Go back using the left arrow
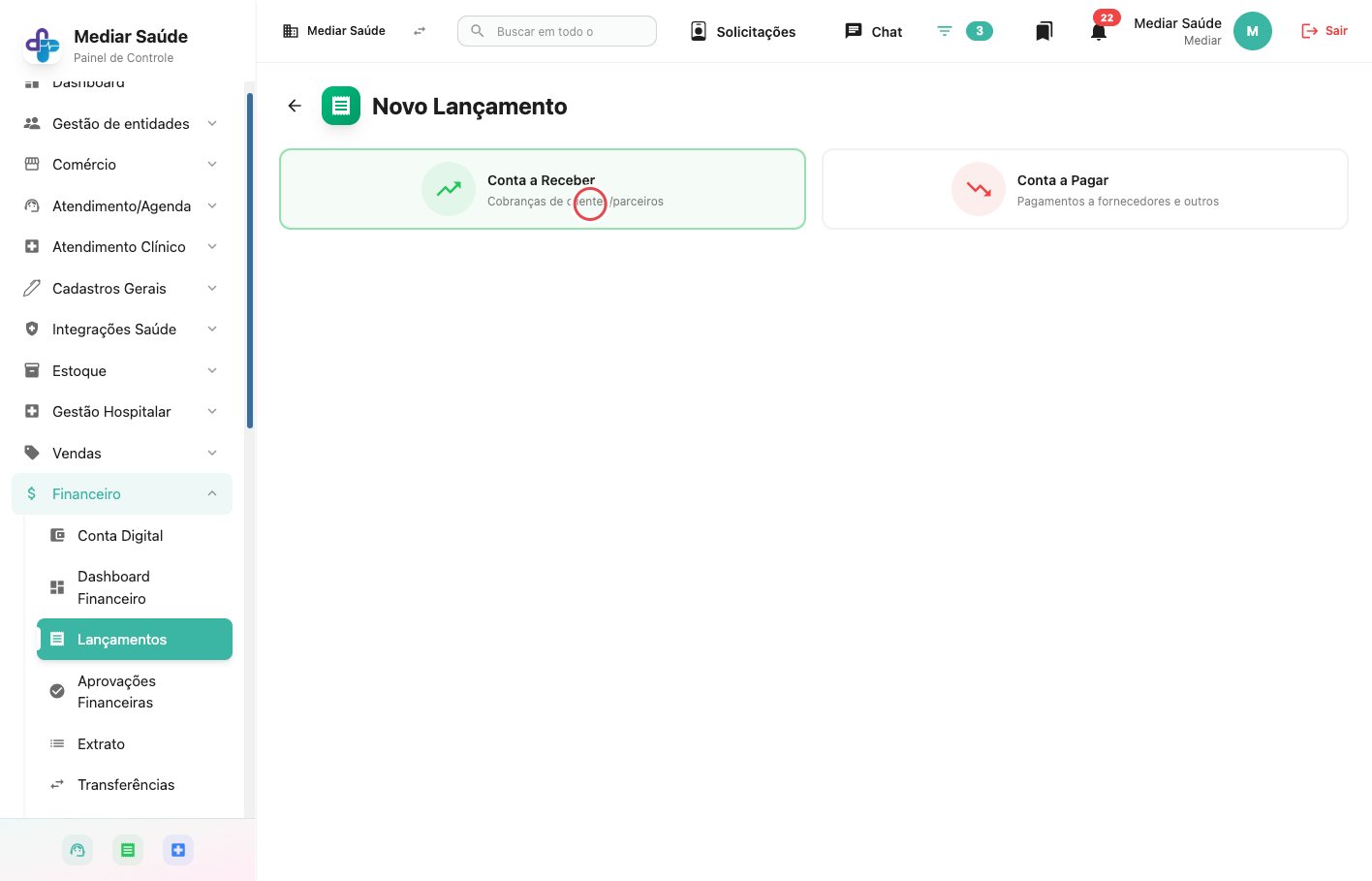This screenshot has width=1372, height=881. coord(295,106)
